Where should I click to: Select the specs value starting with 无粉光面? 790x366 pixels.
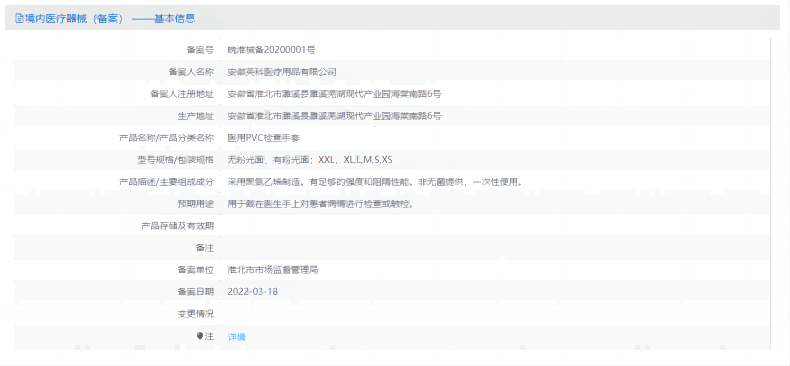tap(310, 160)
